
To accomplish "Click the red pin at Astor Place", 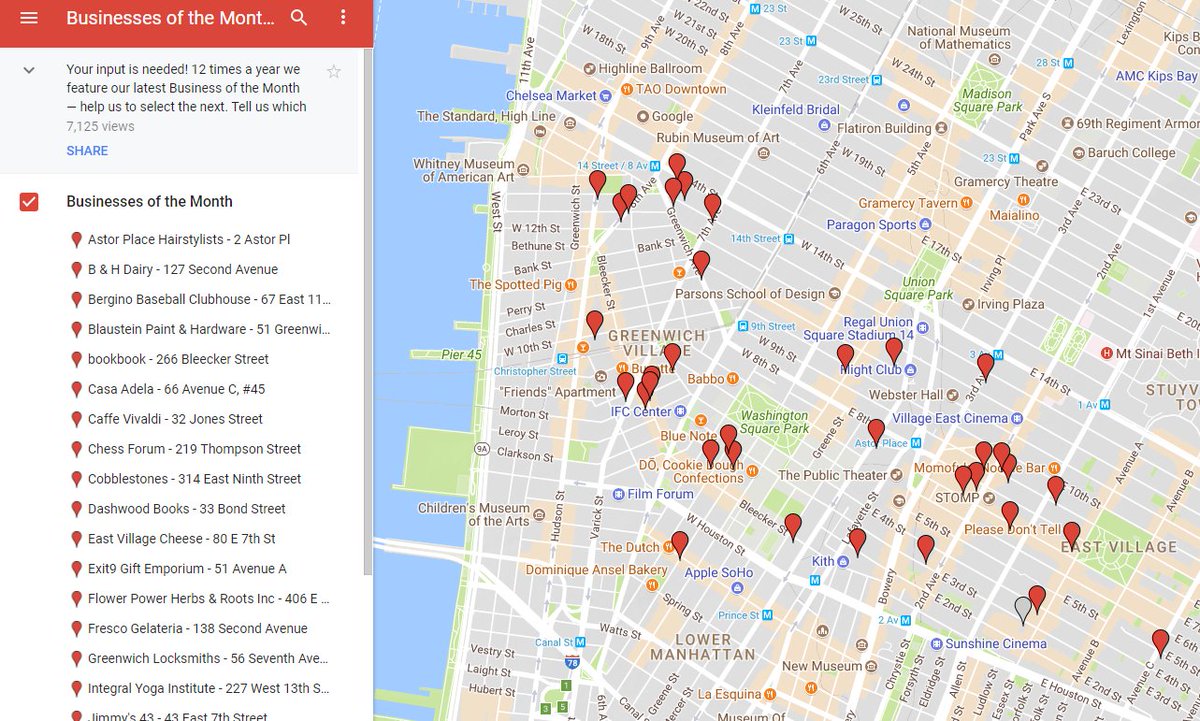I will [876, 432].
